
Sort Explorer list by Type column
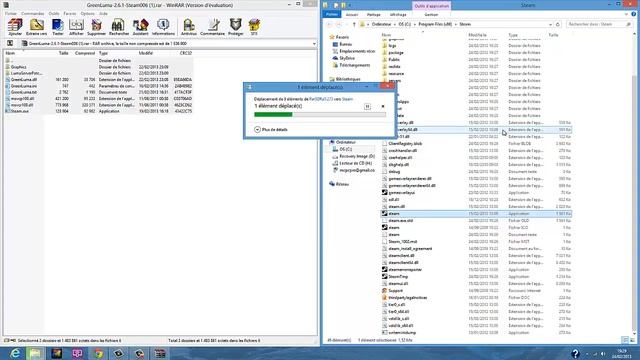tap(513, 35)
